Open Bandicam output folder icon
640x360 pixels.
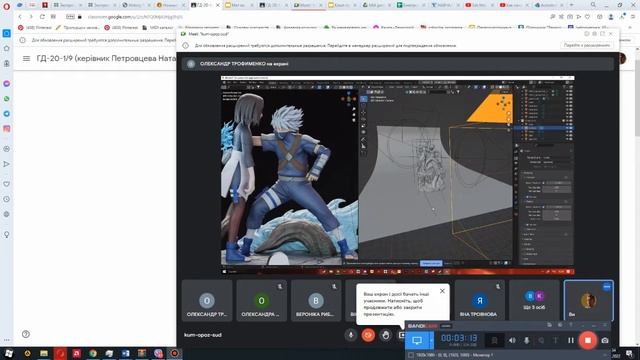pos(549,325)
